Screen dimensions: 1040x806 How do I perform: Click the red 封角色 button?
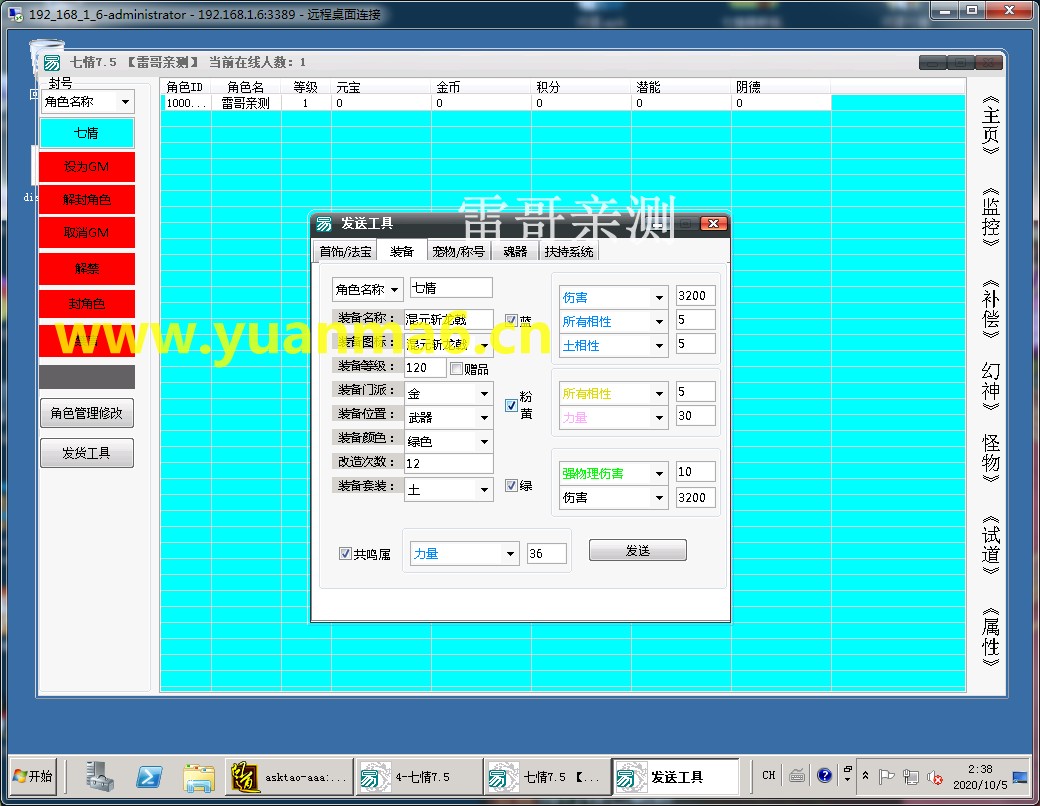tap(87, 304)
